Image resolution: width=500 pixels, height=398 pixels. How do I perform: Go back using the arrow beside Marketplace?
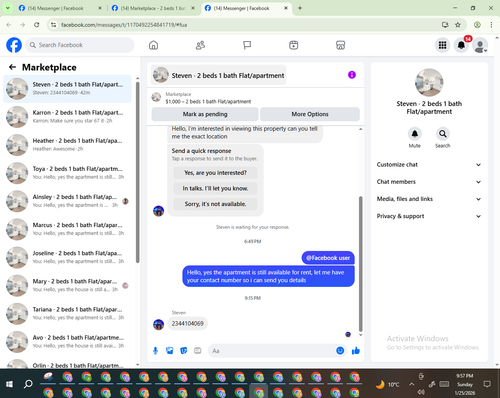[x=12, y=67]
